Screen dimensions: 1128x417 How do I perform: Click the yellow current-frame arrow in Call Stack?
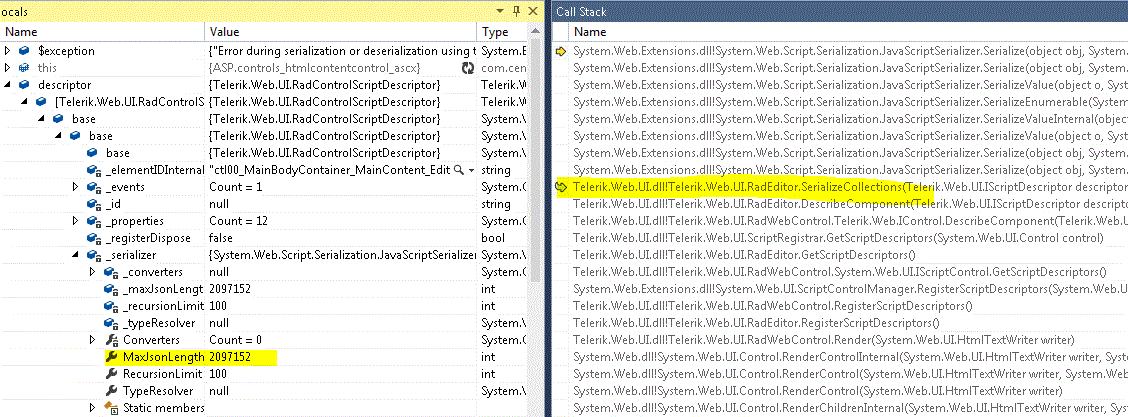pyautogui.click(x=561, y=51)
